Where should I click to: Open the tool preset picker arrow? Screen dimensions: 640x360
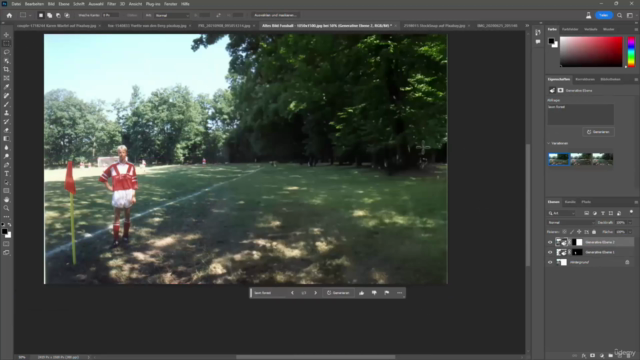[30, 15]
